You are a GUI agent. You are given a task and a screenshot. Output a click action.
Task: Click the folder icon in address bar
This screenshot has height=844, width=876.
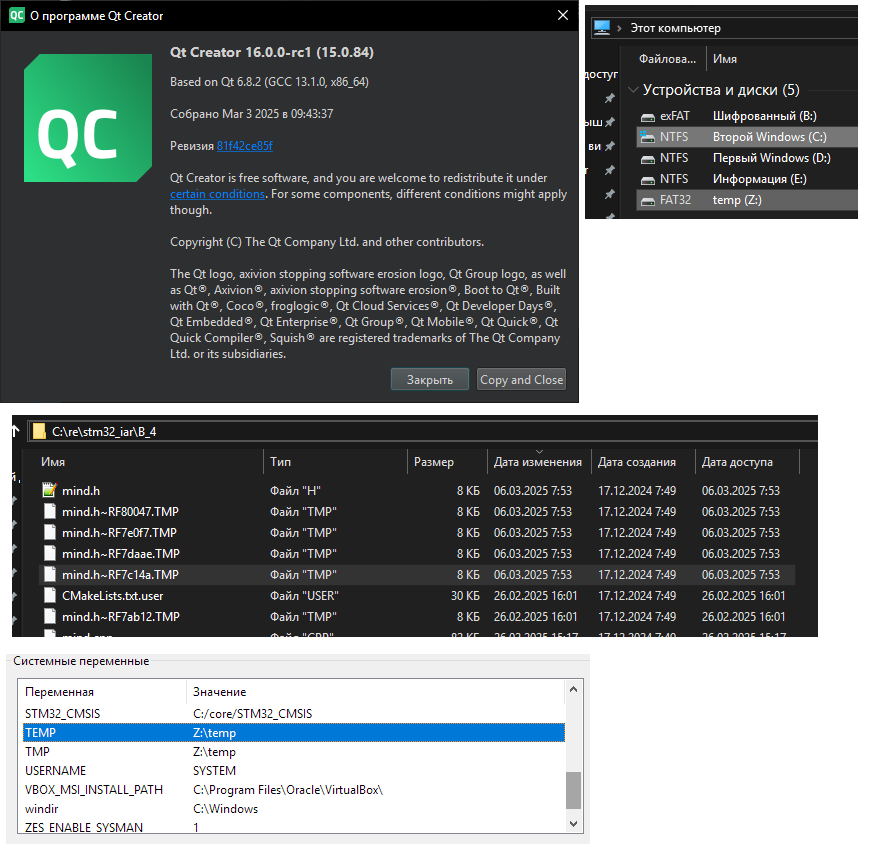[39, 431]
